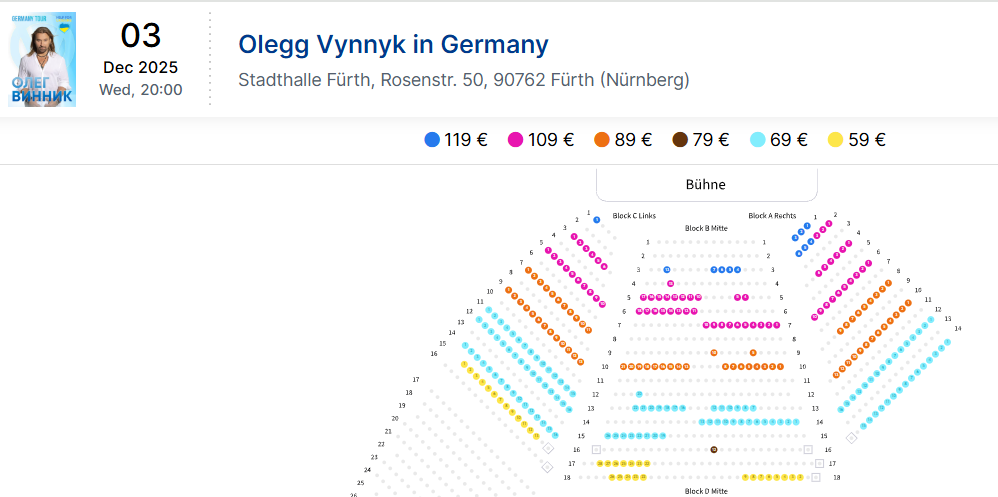This screenshot has height=497, width=998.
Task: Click the Stadthalle Fürth venue address
Action: (x=464, y=79)
